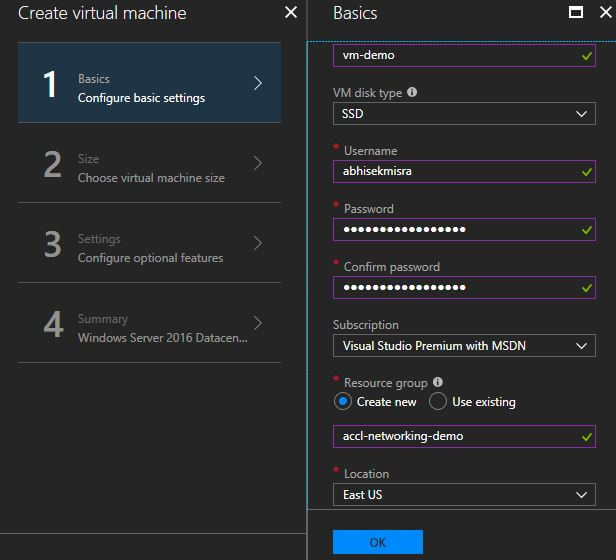616x560 pixels.
Task: Open the VM disk type SSD dropdown
Action: [x=464, y=114]
